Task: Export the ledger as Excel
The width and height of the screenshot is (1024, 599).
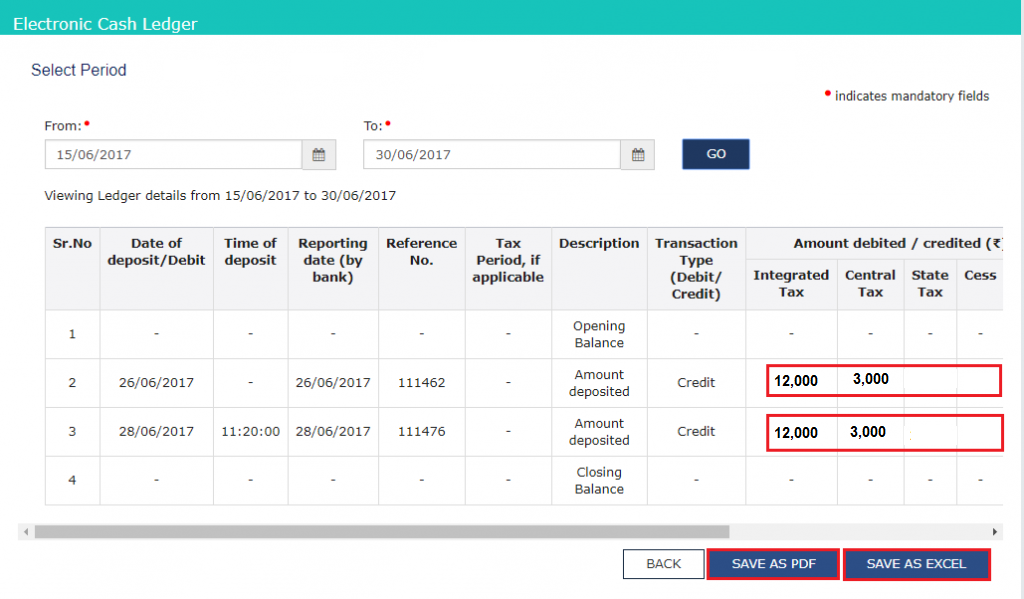Action: point(916,564)
